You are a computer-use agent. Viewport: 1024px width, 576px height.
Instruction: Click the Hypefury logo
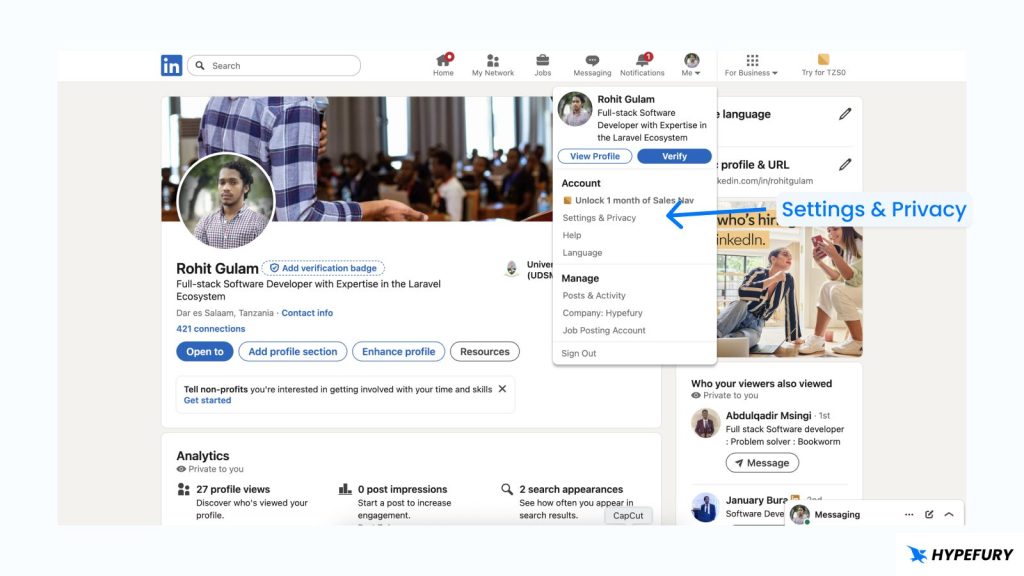tap(958, 554)
